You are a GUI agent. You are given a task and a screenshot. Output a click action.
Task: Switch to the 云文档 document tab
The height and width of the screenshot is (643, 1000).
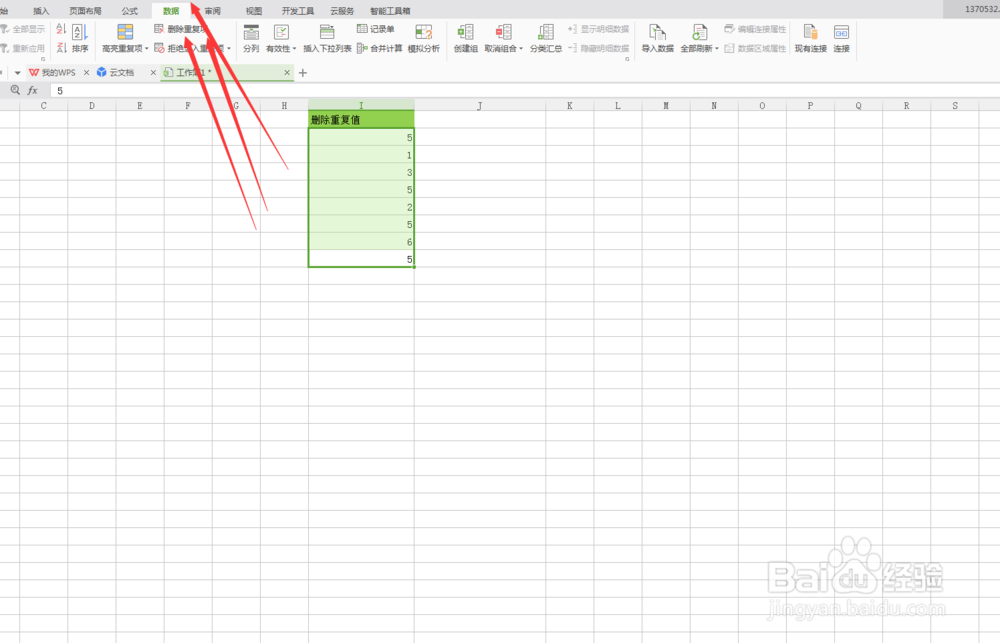click(x=115, y=73)
